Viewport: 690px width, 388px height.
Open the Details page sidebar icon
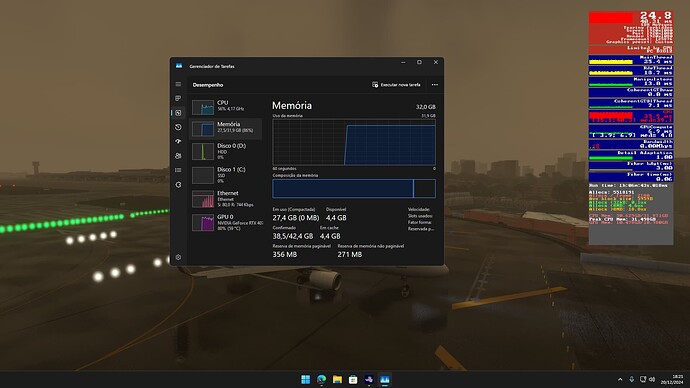click(x=178, y=170)
